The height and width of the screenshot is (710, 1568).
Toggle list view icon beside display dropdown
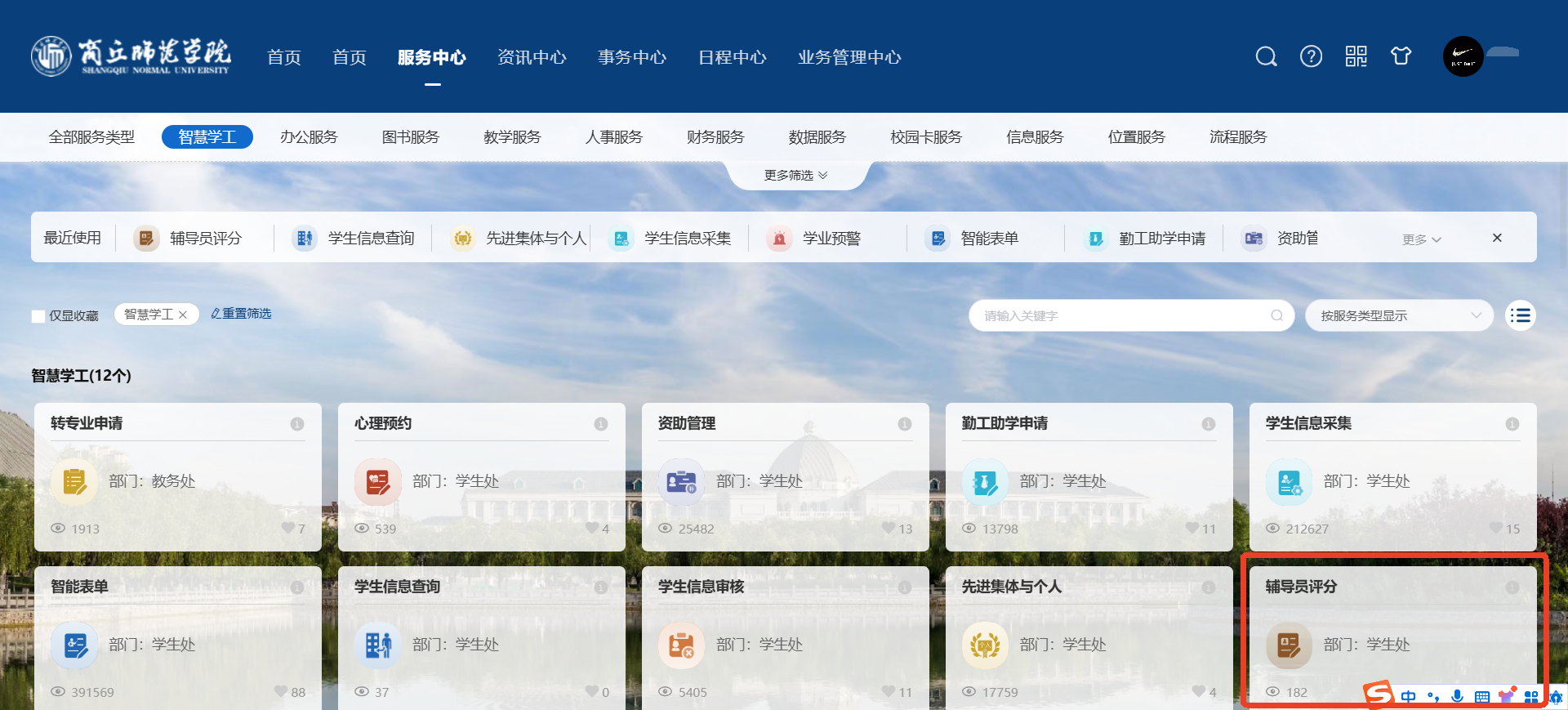pyautogui.click(x=1520, y=315)
